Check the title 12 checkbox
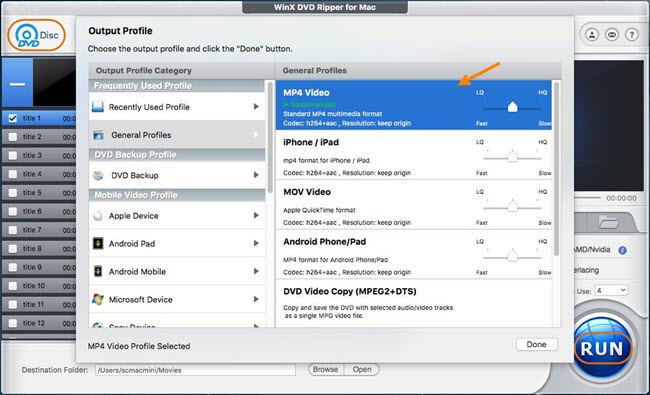The height and width of the screenshot is (395, 650). (x=13, y=323)
